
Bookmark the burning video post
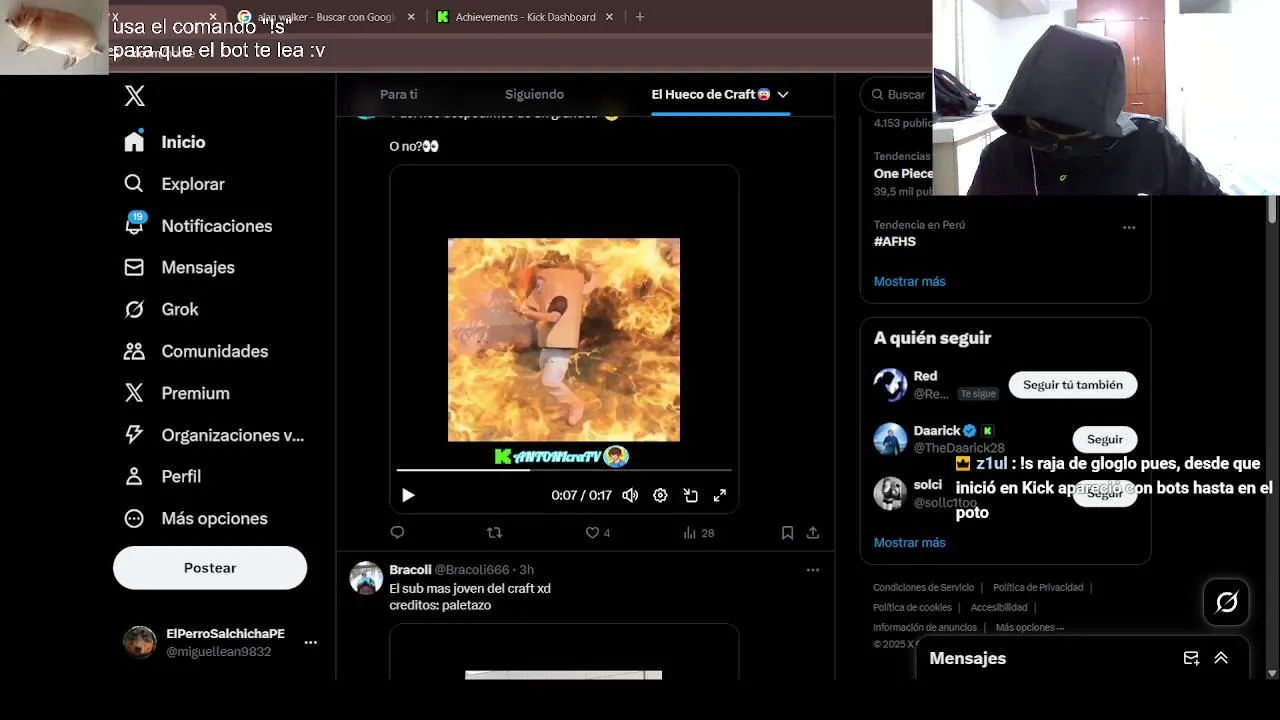(787, 533)
